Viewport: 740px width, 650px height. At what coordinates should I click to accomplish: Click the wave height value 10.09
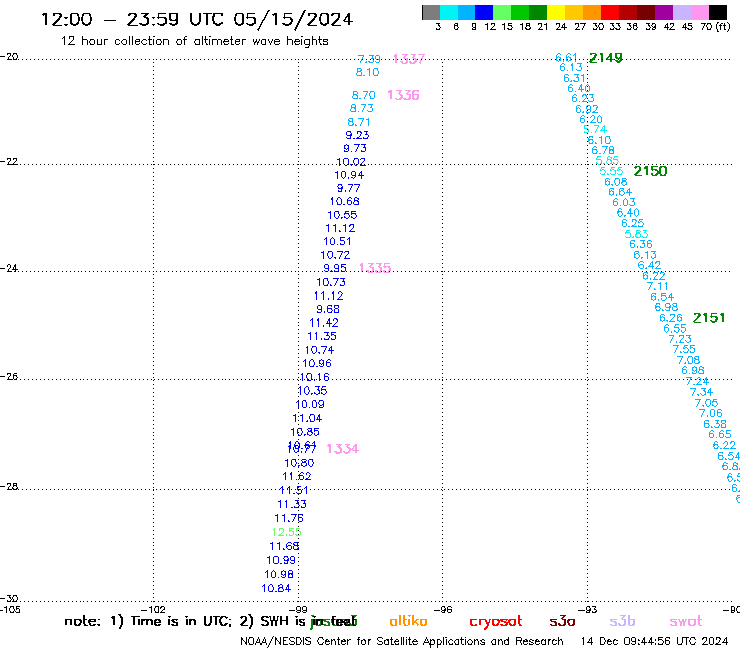[x=310, y=405]
